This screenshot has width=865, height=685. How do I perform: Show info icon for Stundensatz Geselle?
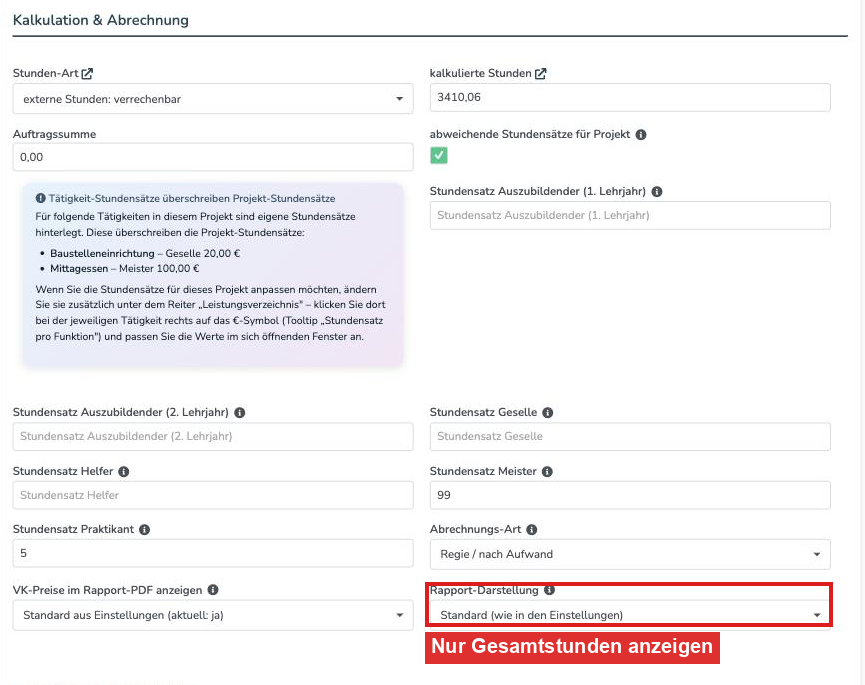pyautogui.click(x=547, y=413)
